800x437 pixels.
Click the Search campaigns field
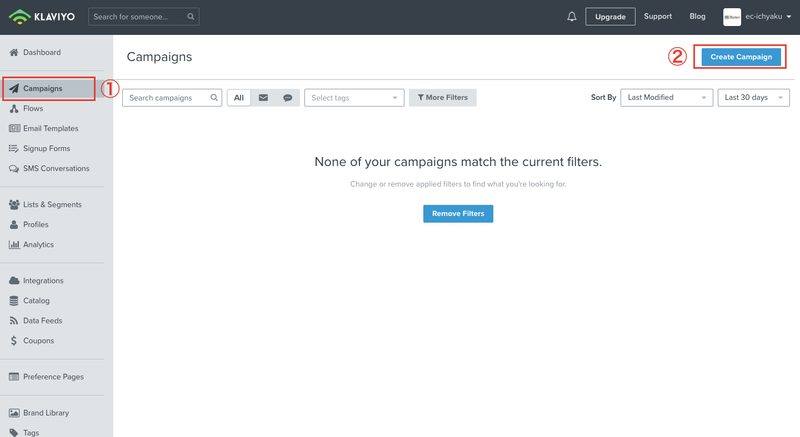pyautogui.click(x=172, y=97)
